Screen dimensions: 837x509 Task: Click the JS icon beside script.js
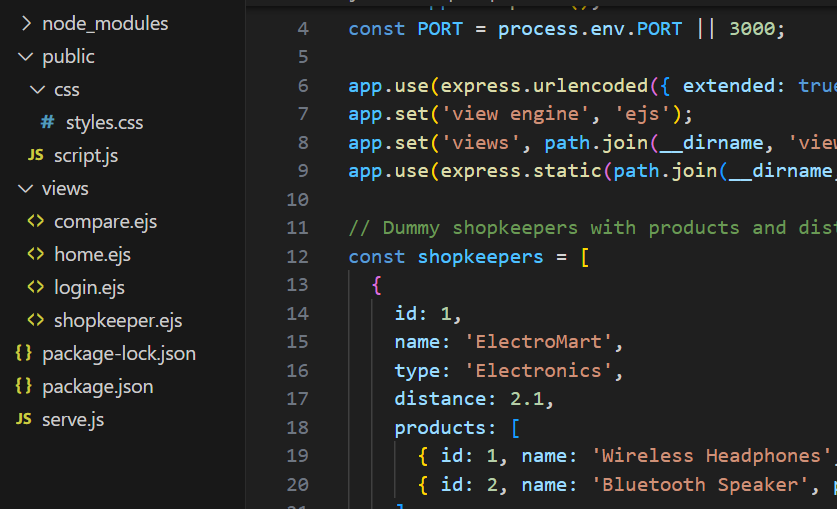[x=36, y=155]
